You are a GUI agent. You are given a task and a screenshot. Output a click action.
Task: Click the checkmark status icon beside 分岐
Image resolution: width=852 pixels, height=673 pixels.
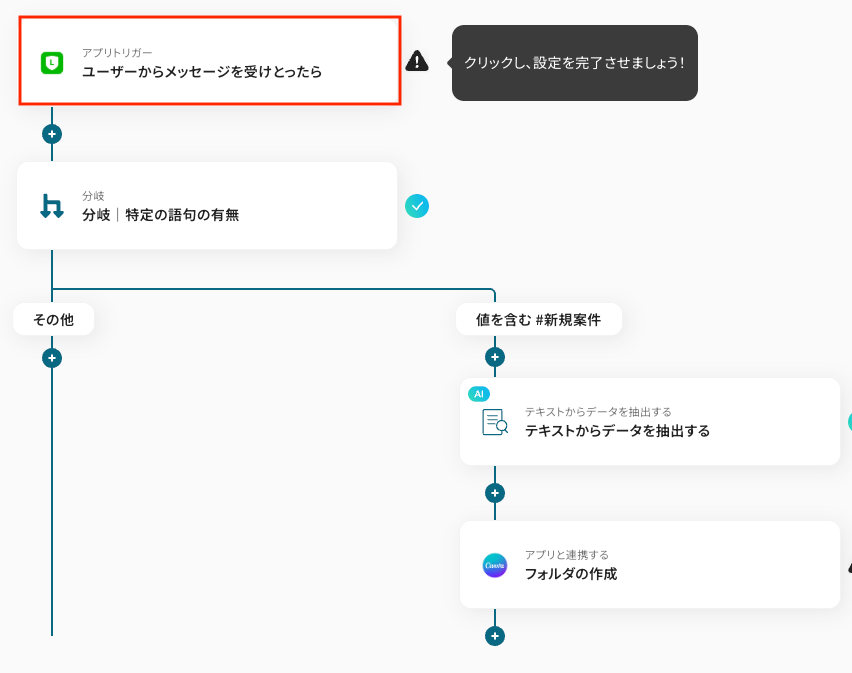[x=417, y=206]
